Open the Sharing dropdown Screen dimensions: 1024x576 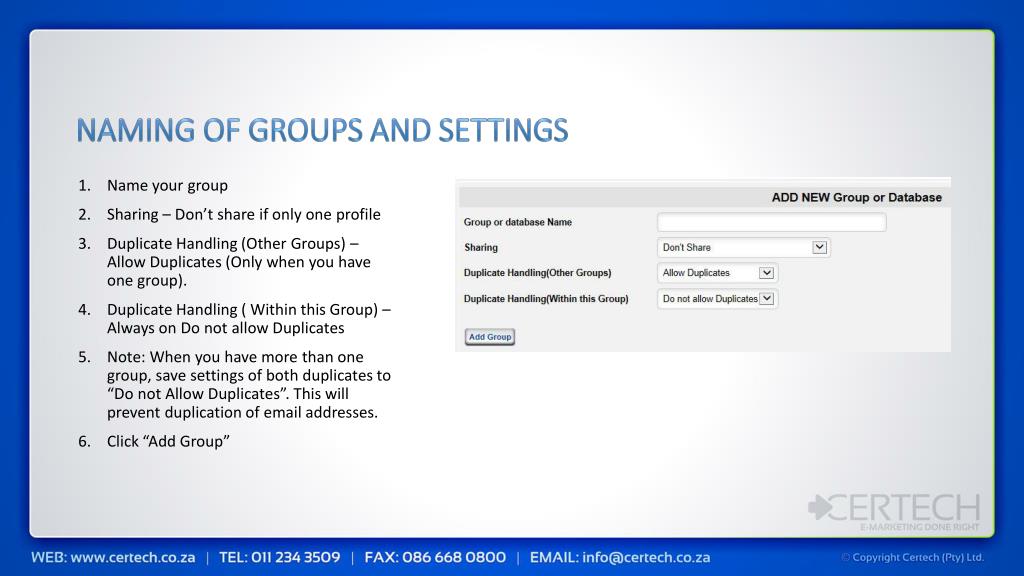[x=743, y=248]
